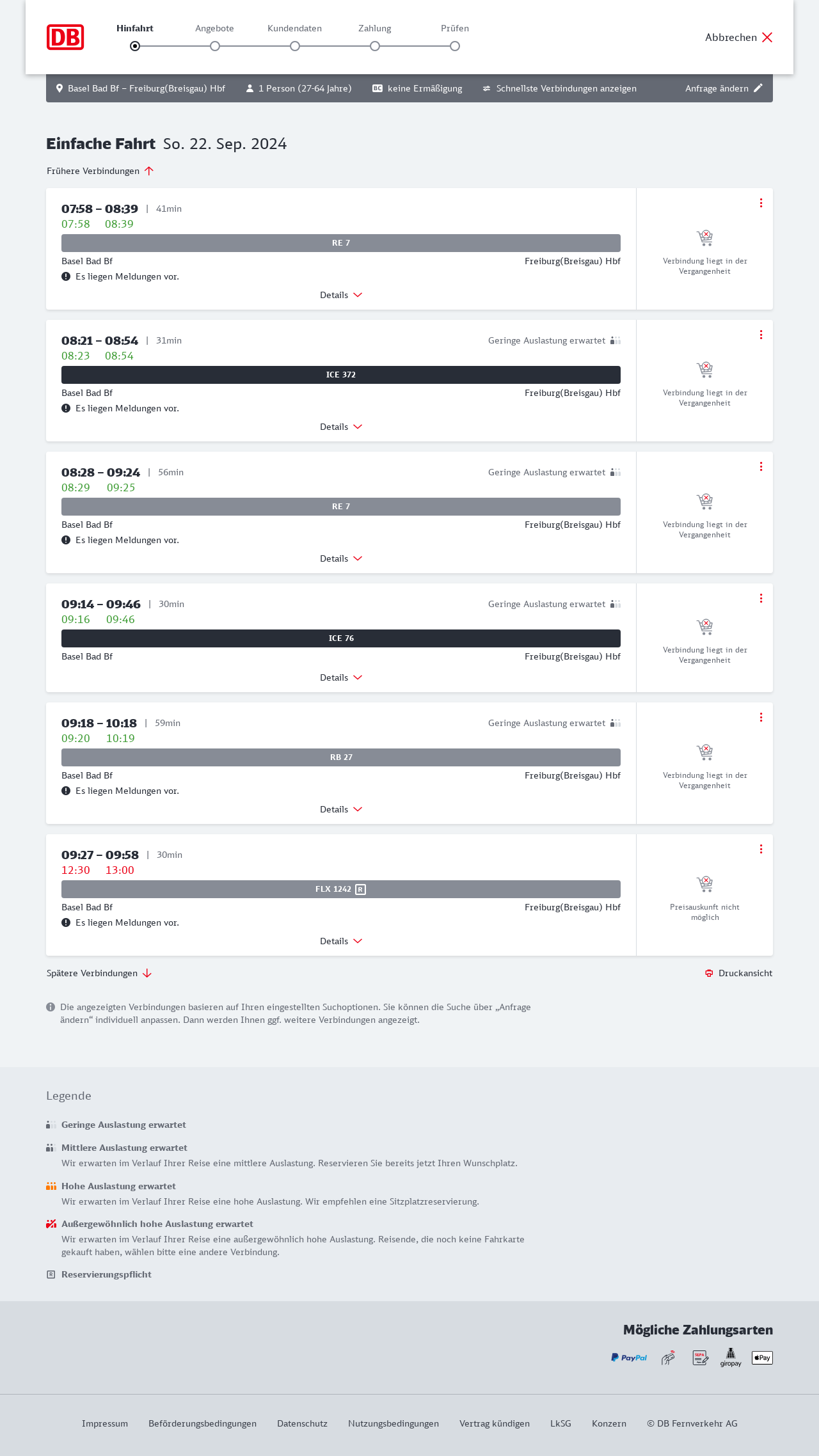Open three-dot menu for ICE 372 connection
Viewport: 819px width, 1456px height.
pyautogui.click(x=761, y=335)
